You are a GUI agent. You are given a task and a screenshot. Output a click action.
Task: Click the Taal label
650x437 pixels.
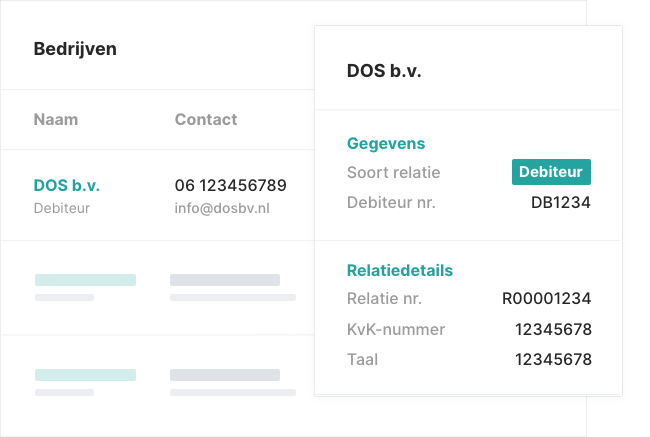coord(362,359)
